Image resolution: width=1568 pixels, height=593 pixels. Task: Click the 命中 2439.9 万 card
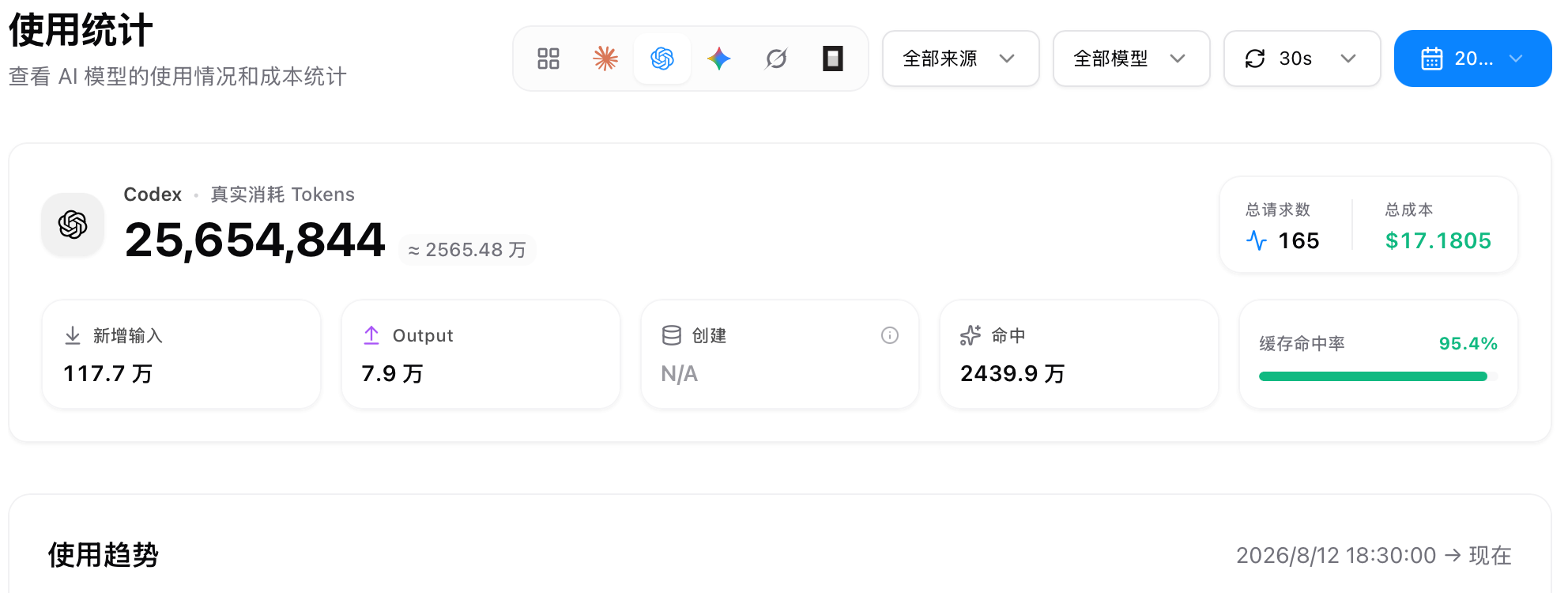[1079, 354]
